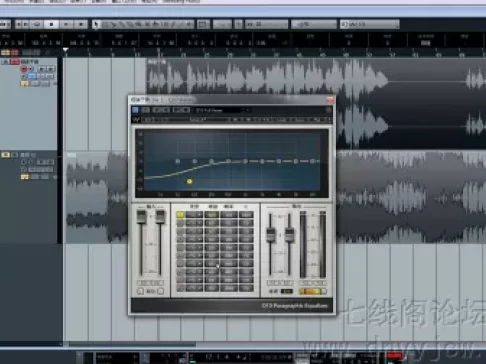Click the stop transport button in toolbar
This screenshot has width=486, height=364.
pos(51,24)
